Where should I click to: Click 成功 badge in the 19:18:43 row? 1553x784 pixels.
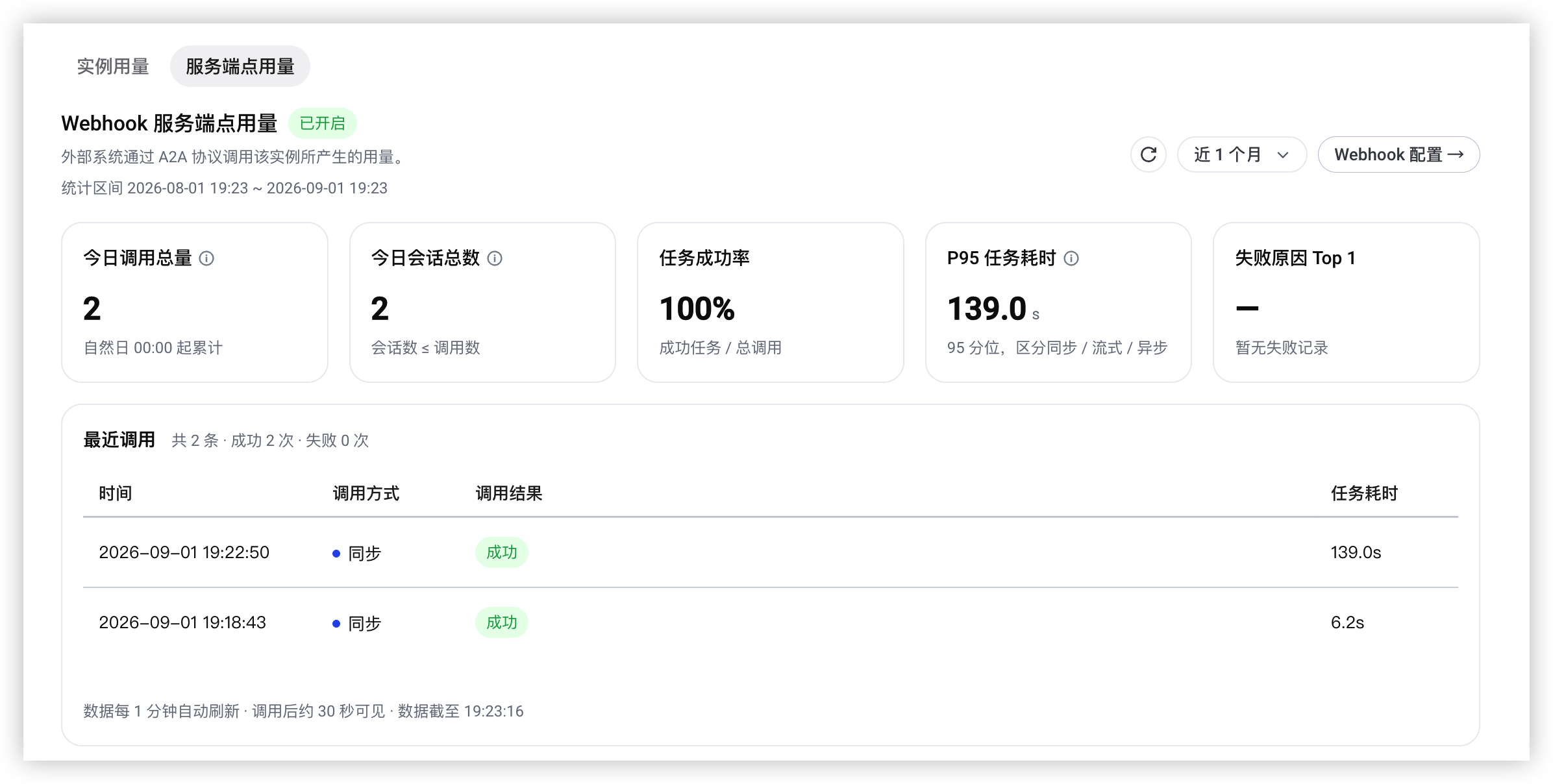click(502, 622)
